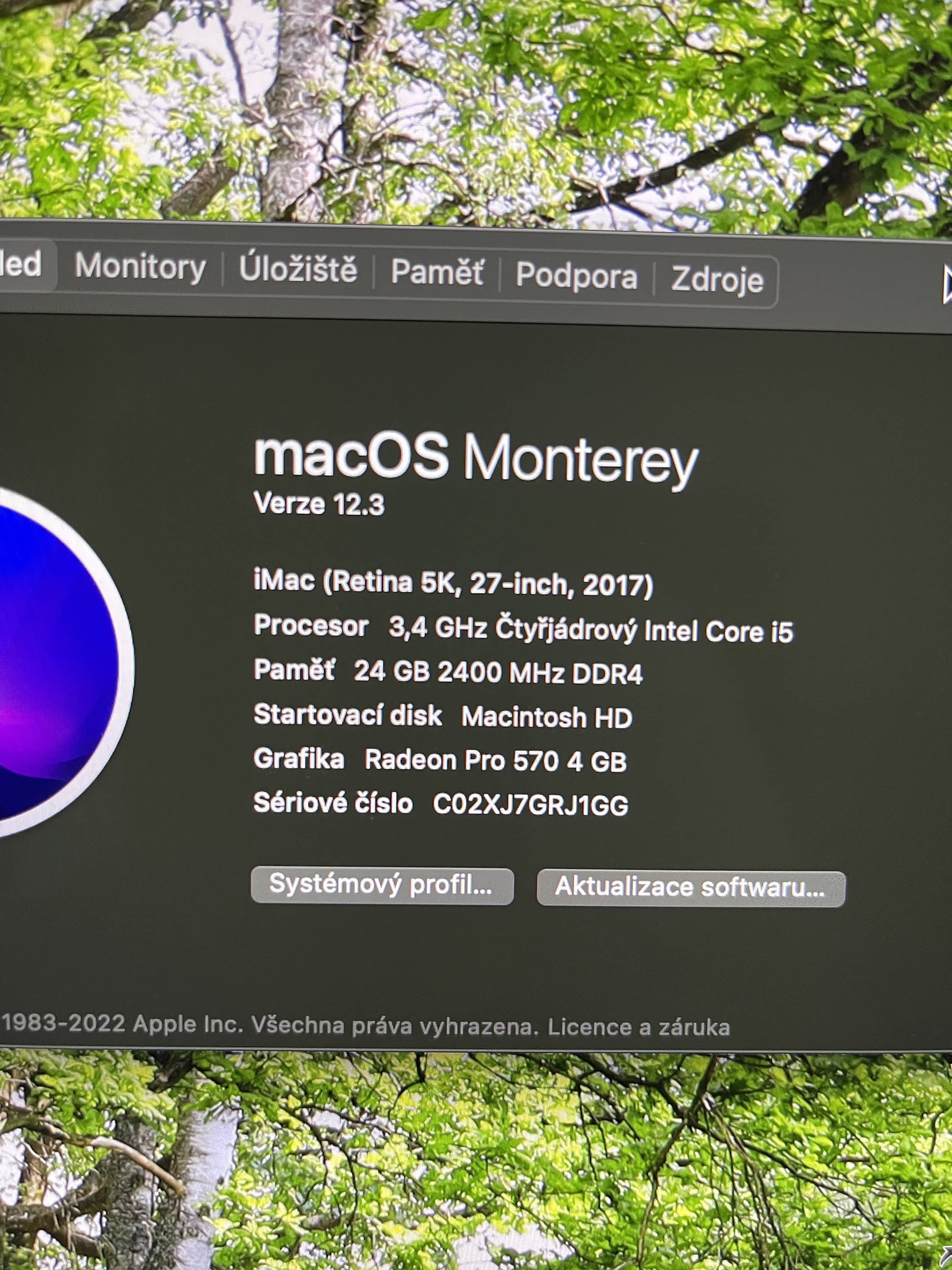Switch to the Úložiště tab
952x1270 pixels.
(298, 269)
